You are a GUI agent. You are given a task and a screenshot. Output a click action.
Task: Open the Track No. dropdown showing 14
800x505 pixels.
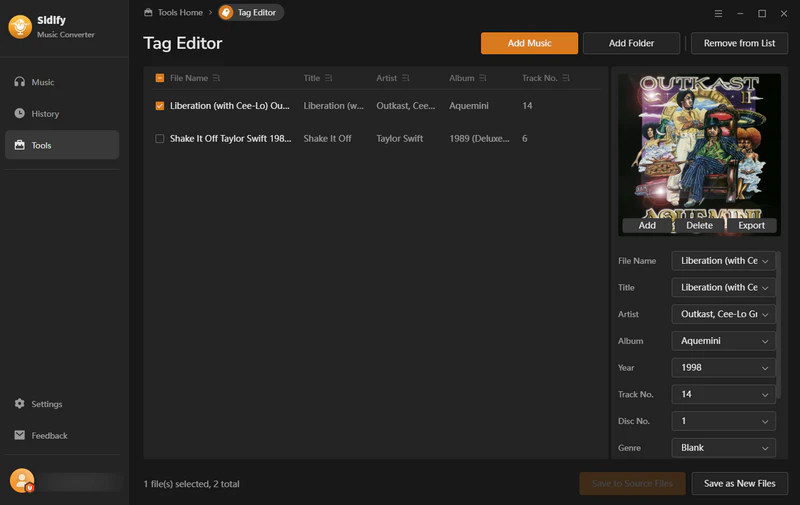(x=723, y=394)
